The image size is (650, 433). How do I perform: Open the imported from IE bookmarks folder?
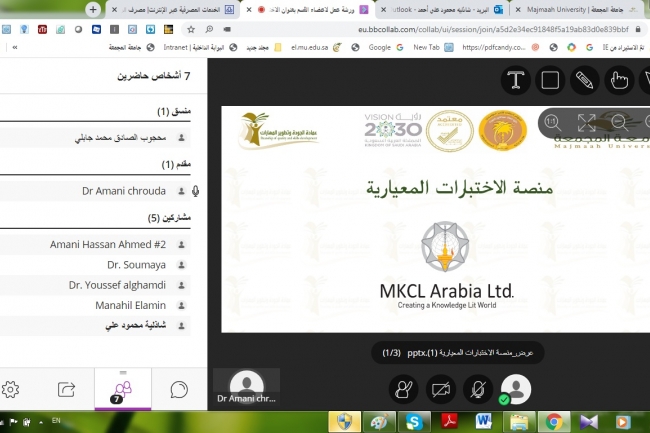[x=623, y=47]
